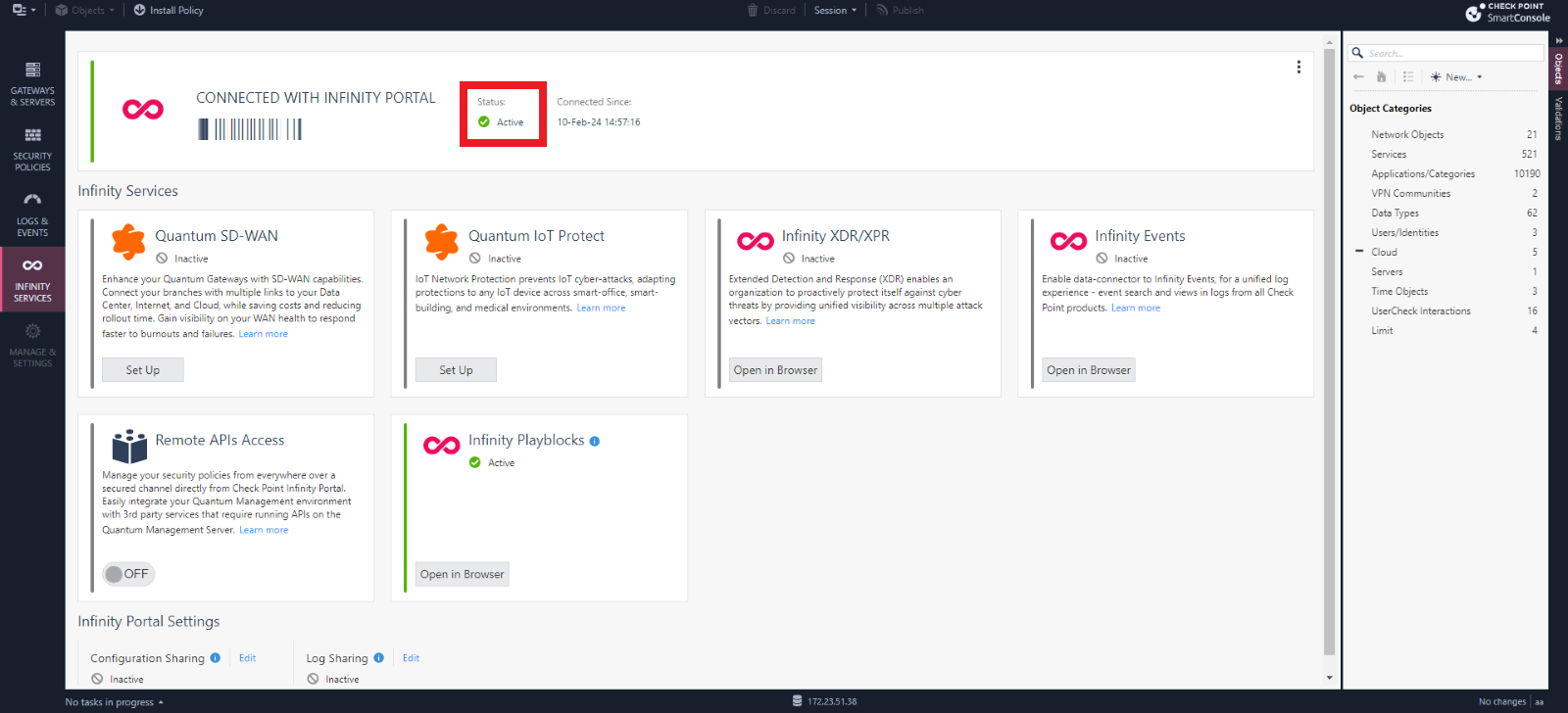Open the three-dot options menu for Infinity Portal connection

[1298, 67]
